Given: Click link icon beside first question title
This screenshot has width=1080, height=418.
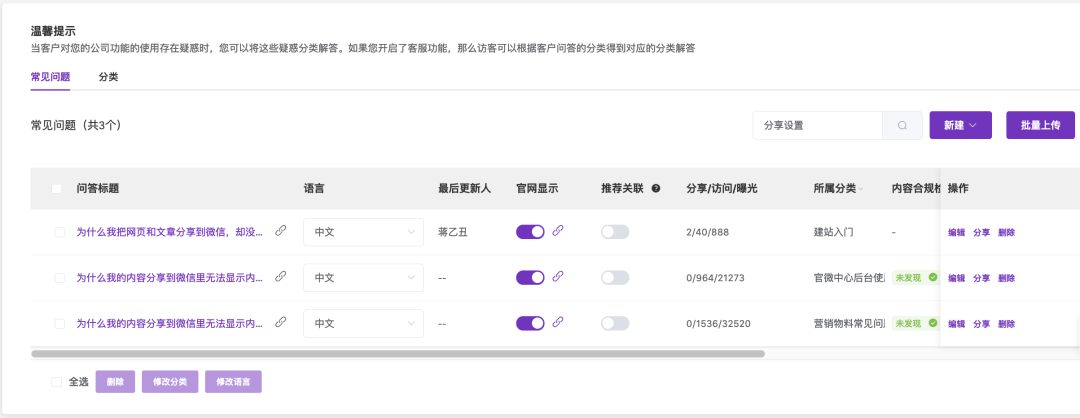Looking at the screenshot, I should 281,231.
